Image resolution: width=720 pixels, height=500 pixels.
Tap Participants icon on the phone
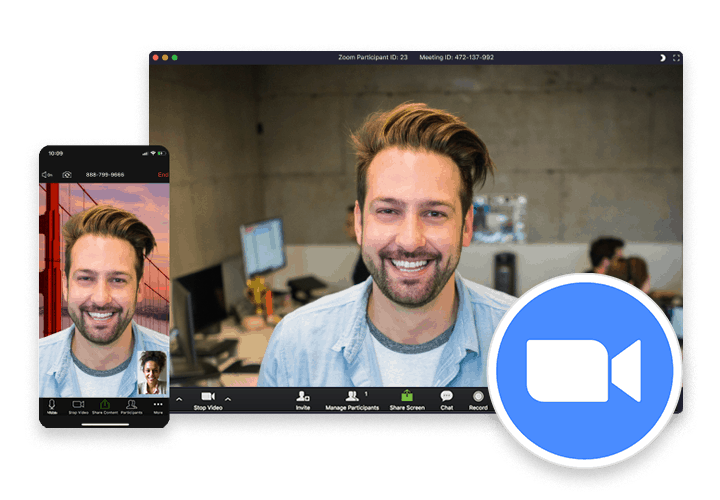(131, 406)
